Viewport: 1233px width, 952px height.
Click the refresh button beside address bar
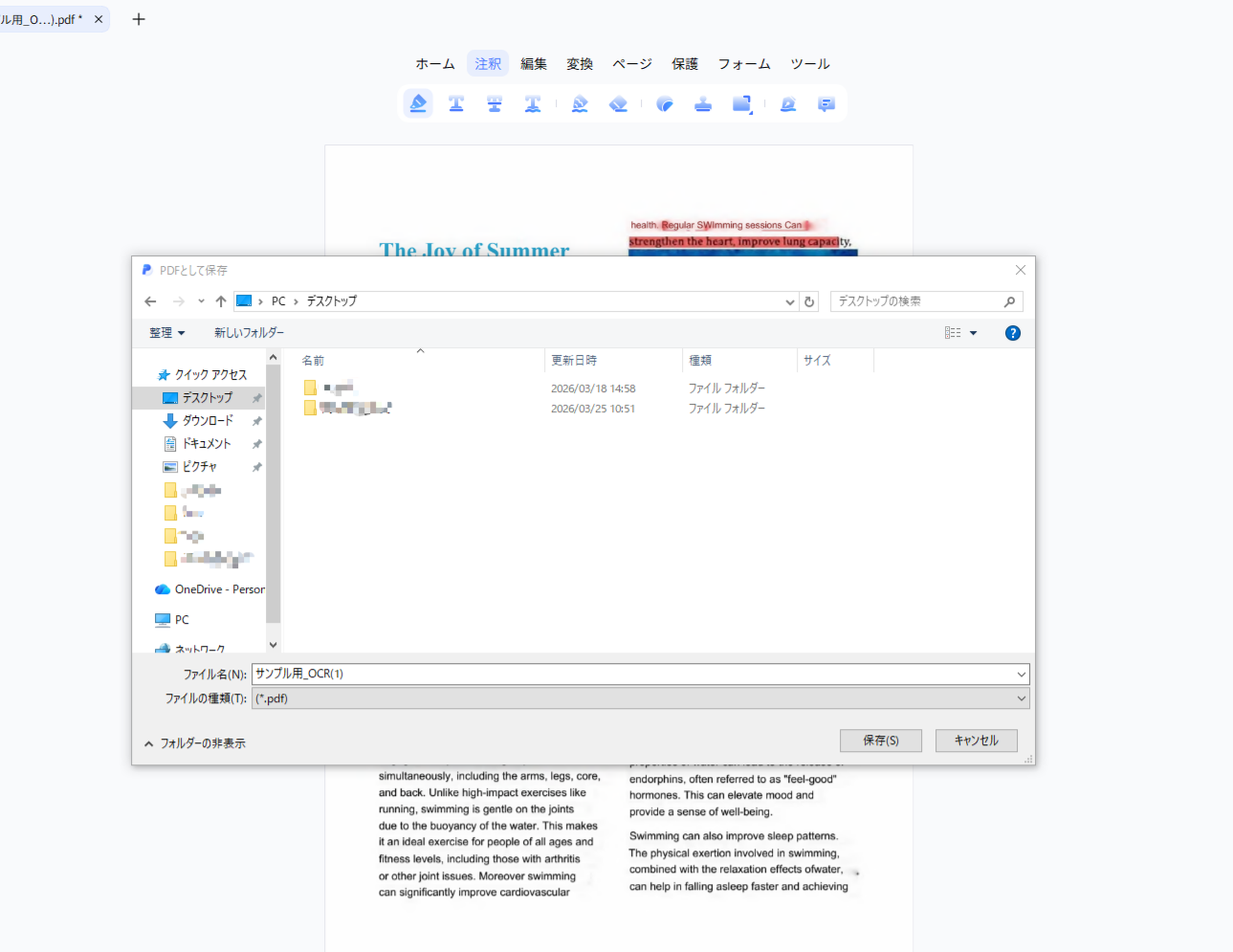(809, 301)
